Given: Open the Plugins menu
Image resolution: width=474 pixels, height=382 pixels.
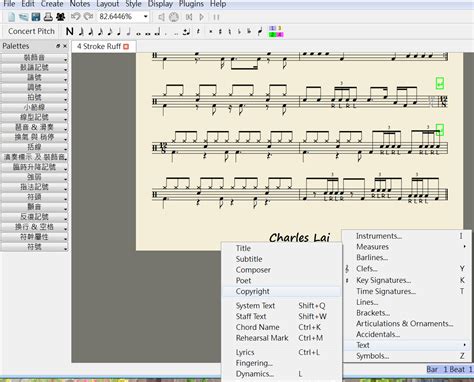Looking at the screenshot, I should tap(191, 4).
